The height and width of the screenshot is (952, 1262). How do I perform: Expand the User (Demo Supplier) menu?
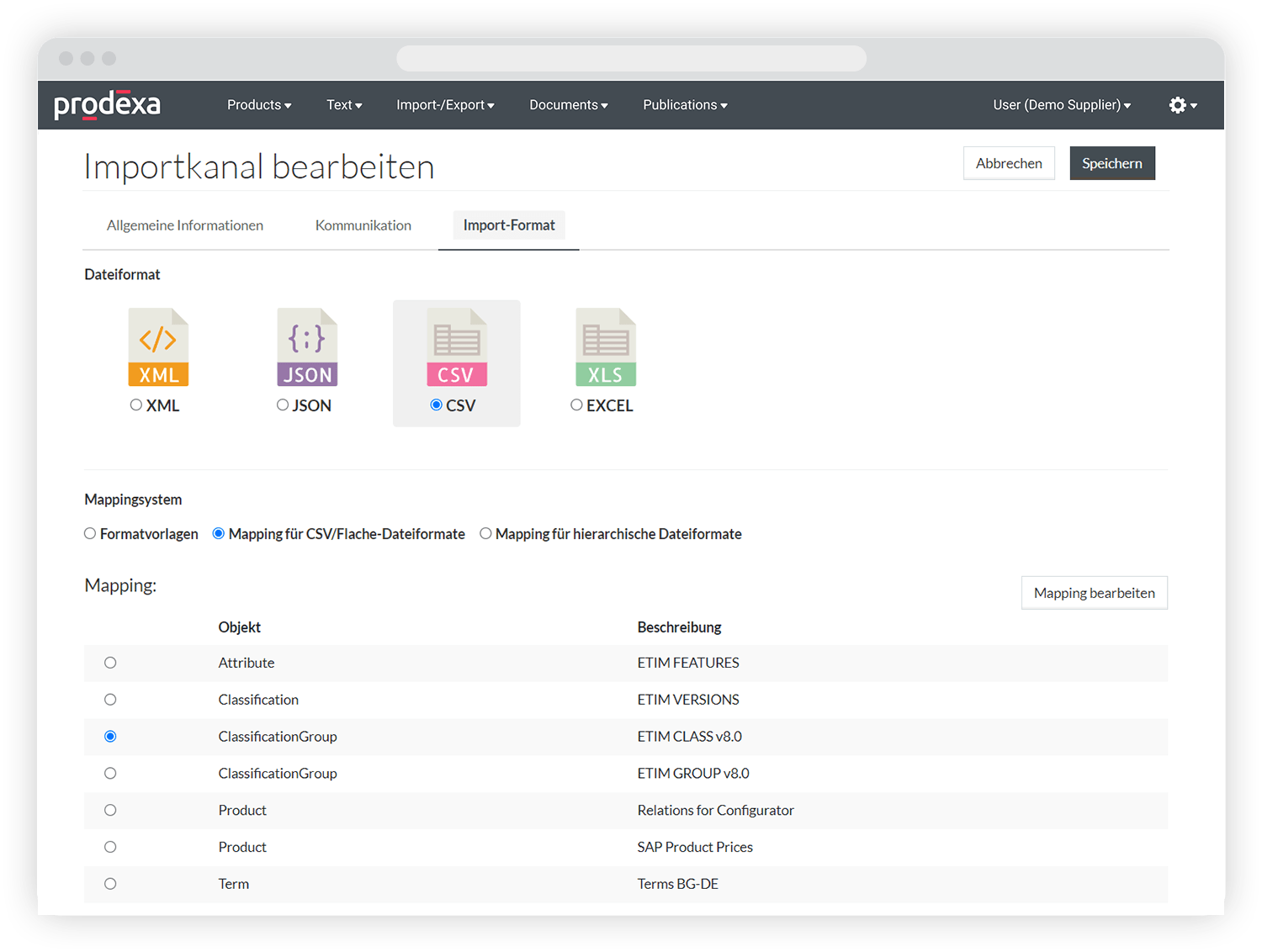coord(1061,105)
